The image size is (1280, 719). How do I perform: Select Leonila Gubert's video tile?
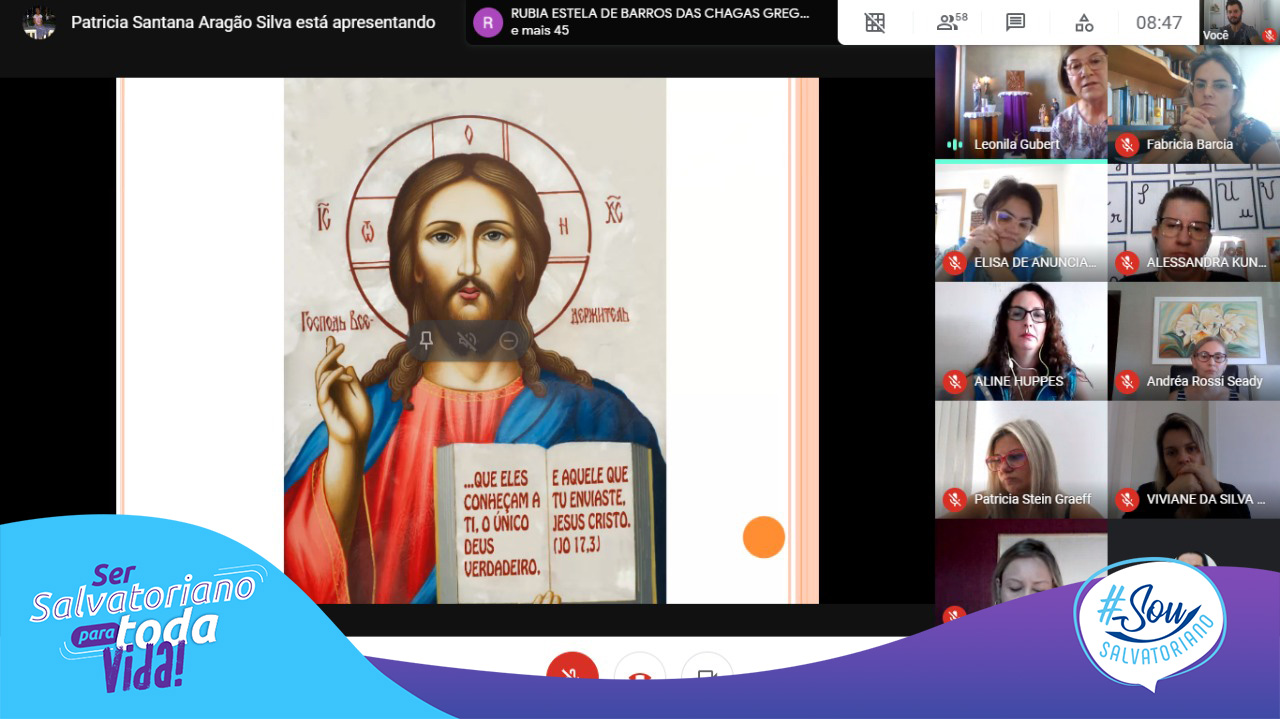tap(1021, 103)
